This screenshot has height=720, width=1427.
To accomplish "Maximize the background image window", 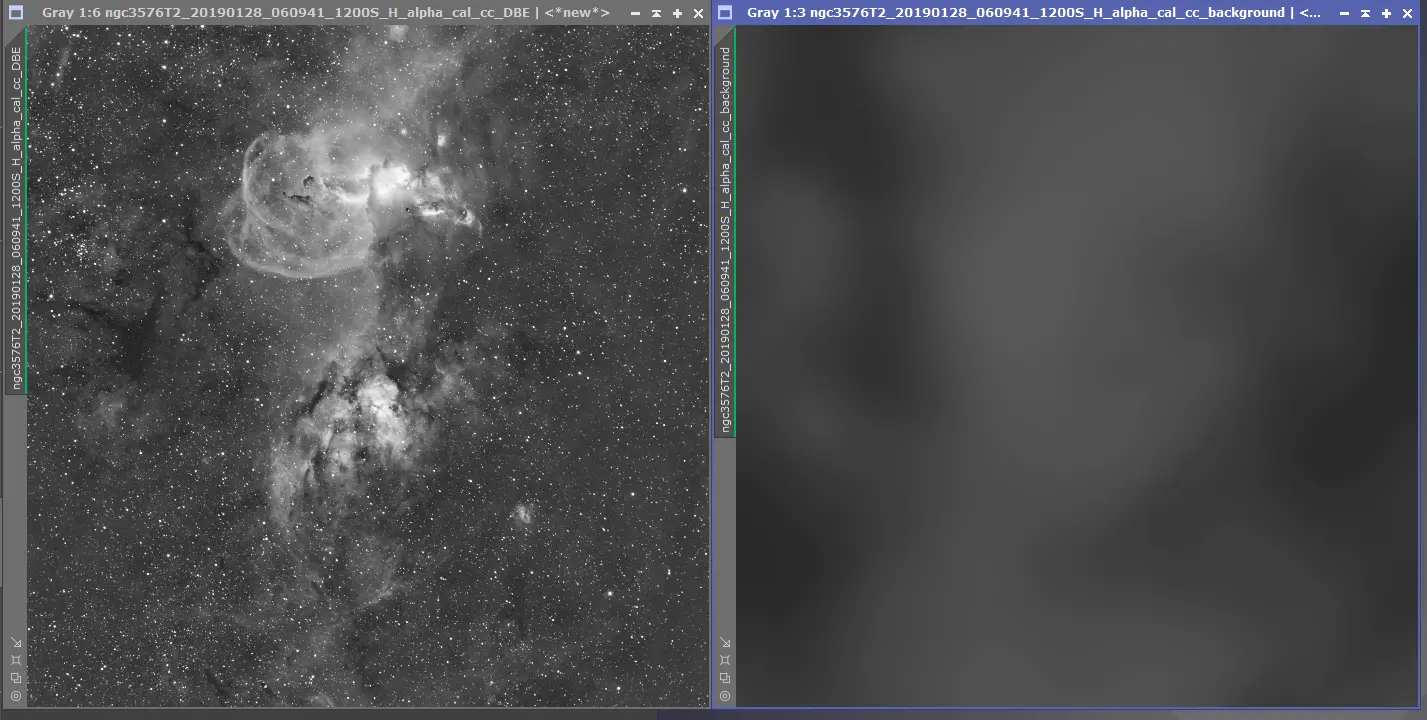I will (1386, 13).
